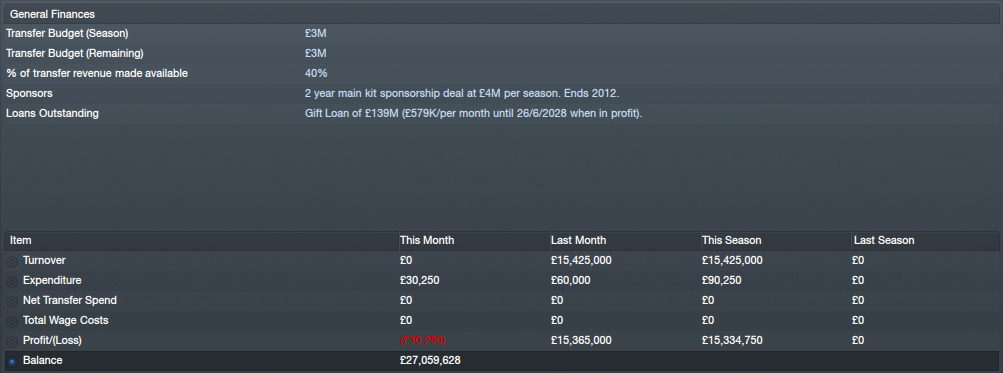Click the Transfer Budget (Season) label
The image size is (1003, 373).
pyautogui.click(x=67, y=33)
